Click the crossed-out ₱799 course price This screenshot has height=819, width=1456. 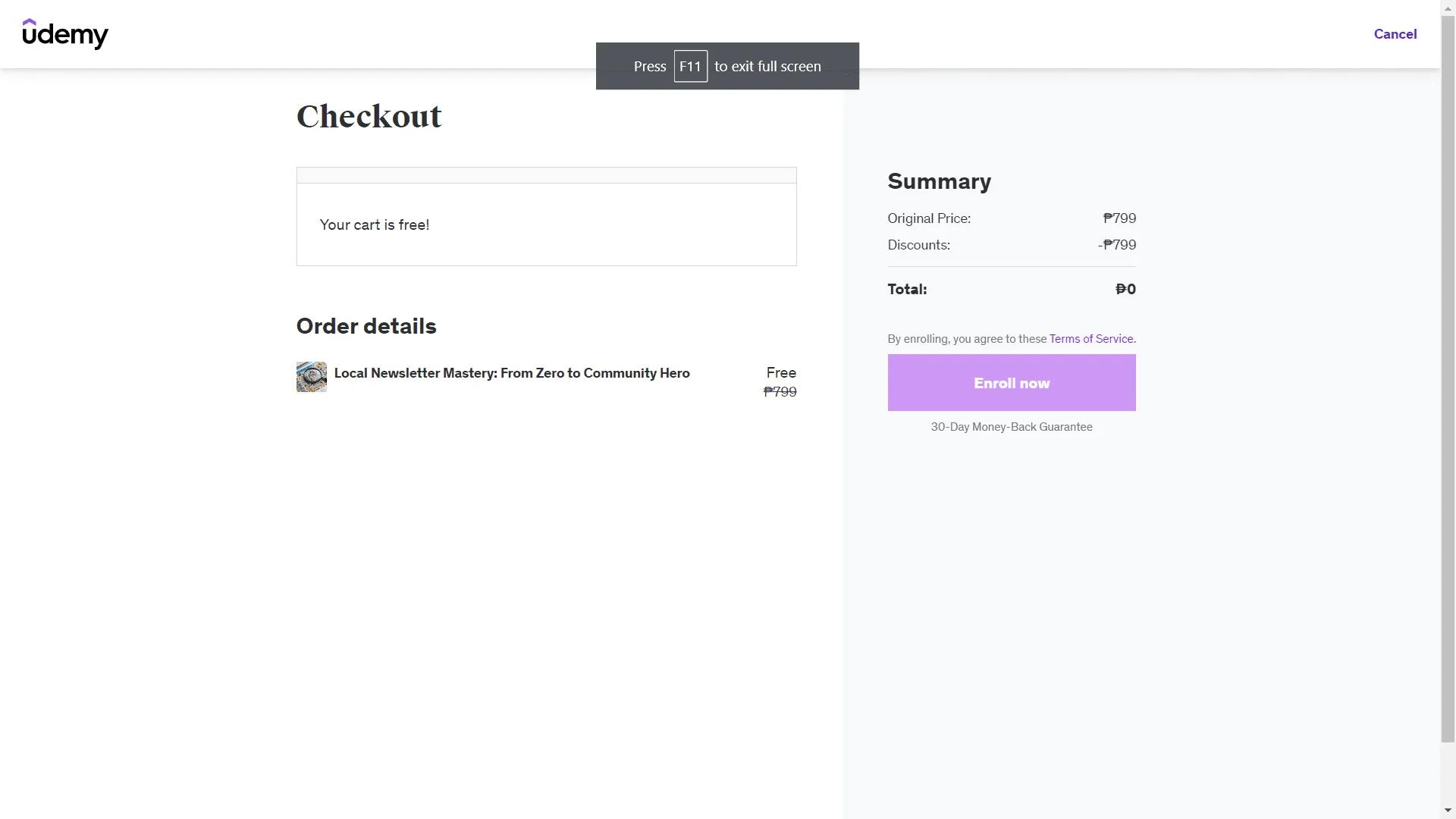pyautogui.click(x=780, y=392)
